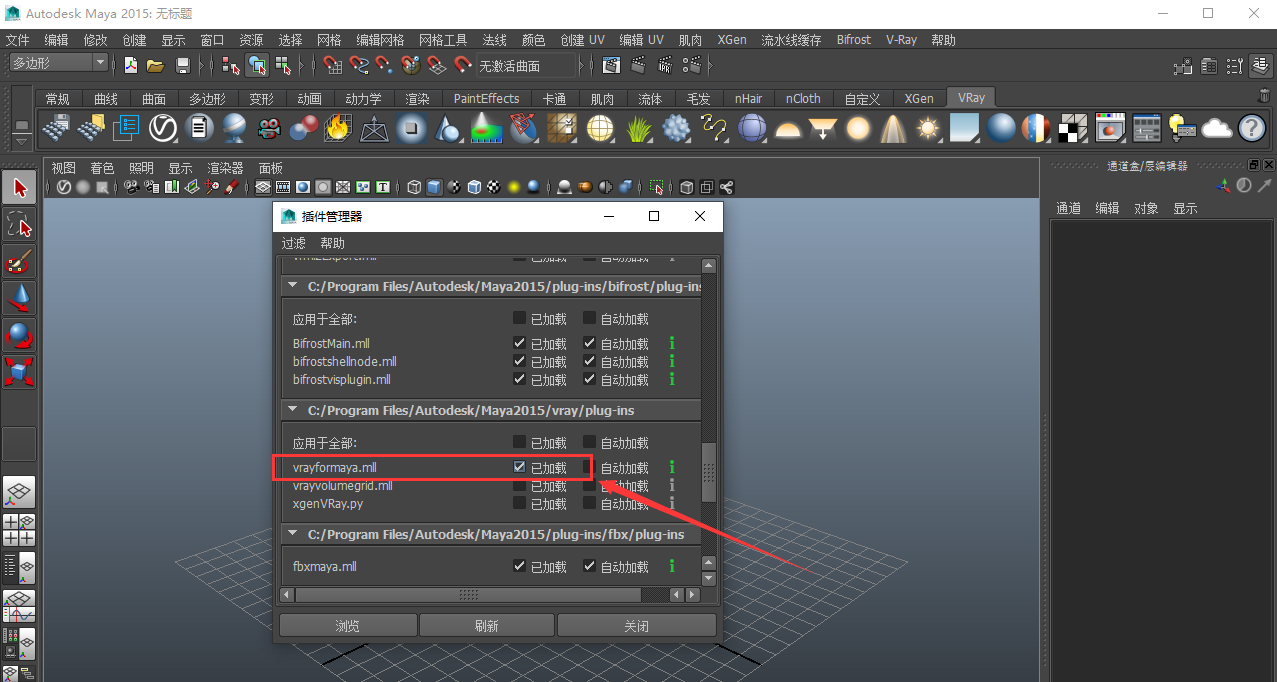Viewport: 1277px width, 682px height.
Task: Check 已加载 in vray 应用于全部 row
Action: pyautogui.click(x=519, y=442)
